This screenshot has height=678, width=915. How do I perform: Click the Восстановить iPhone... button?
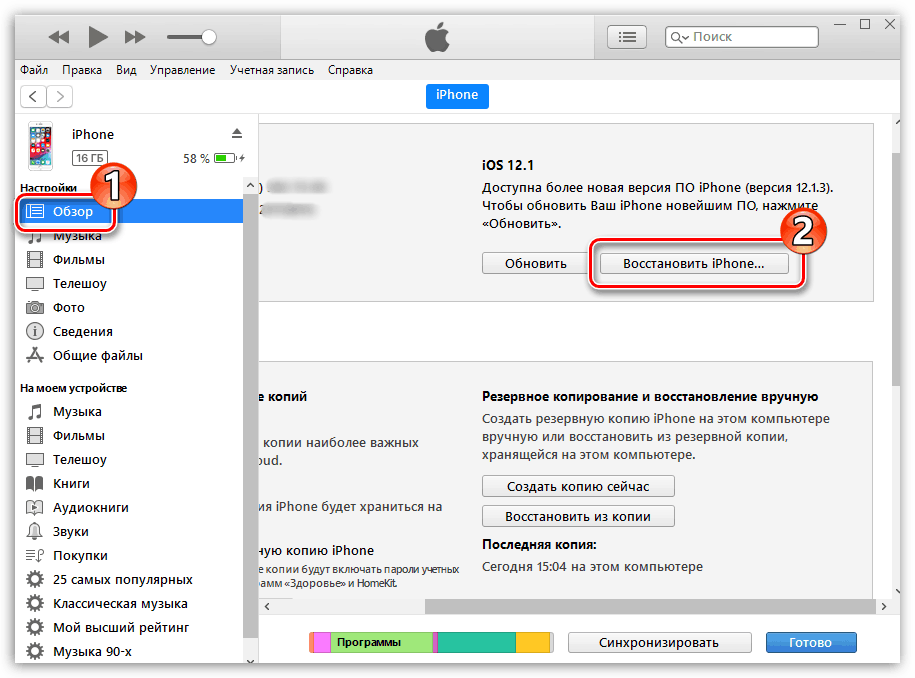point(694,264)
